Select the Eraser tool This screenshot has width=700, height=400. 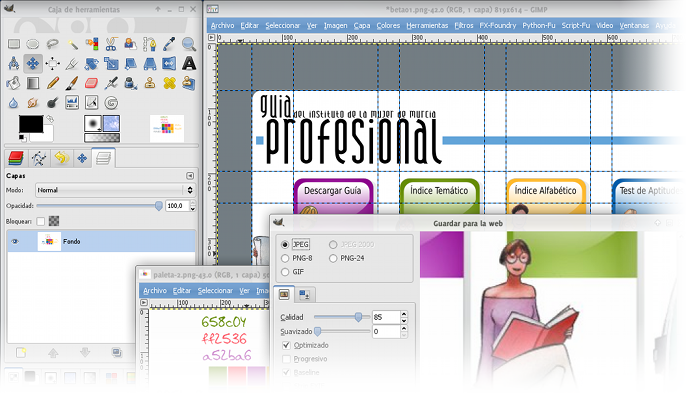point(92,83)
